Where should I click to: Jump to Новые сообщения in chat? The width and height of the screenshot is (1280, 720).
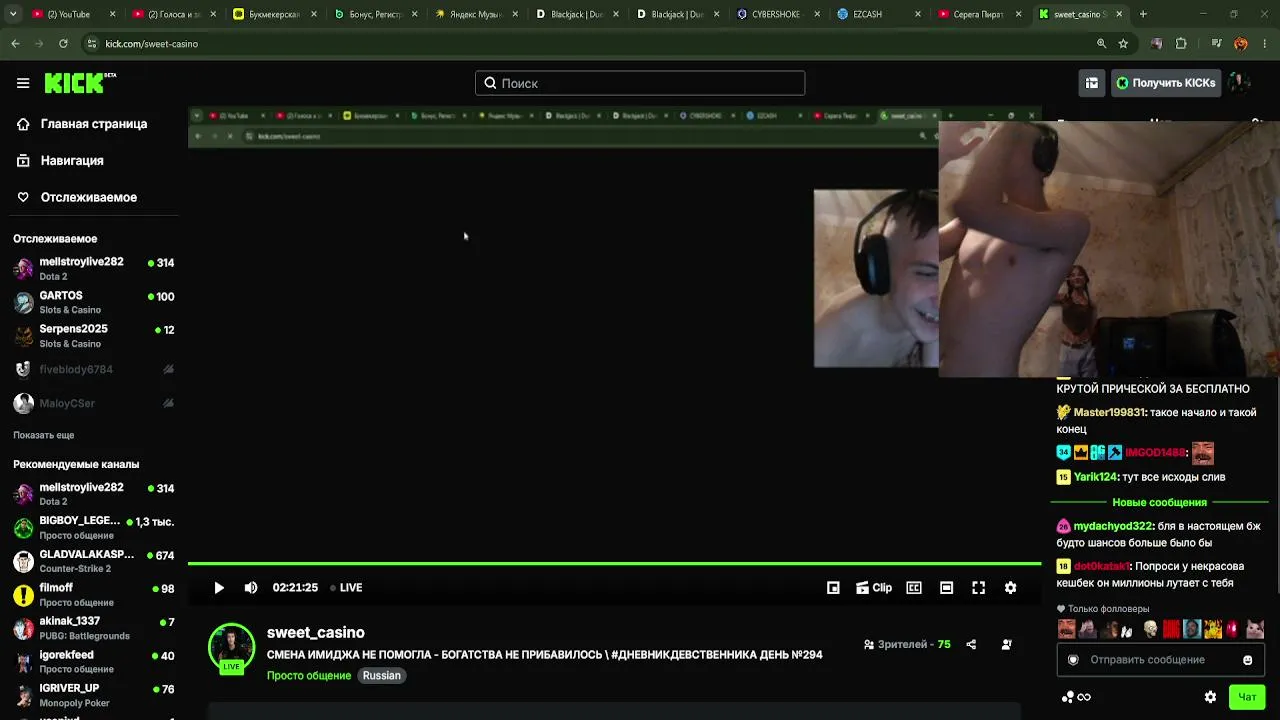pos(1160,502)
